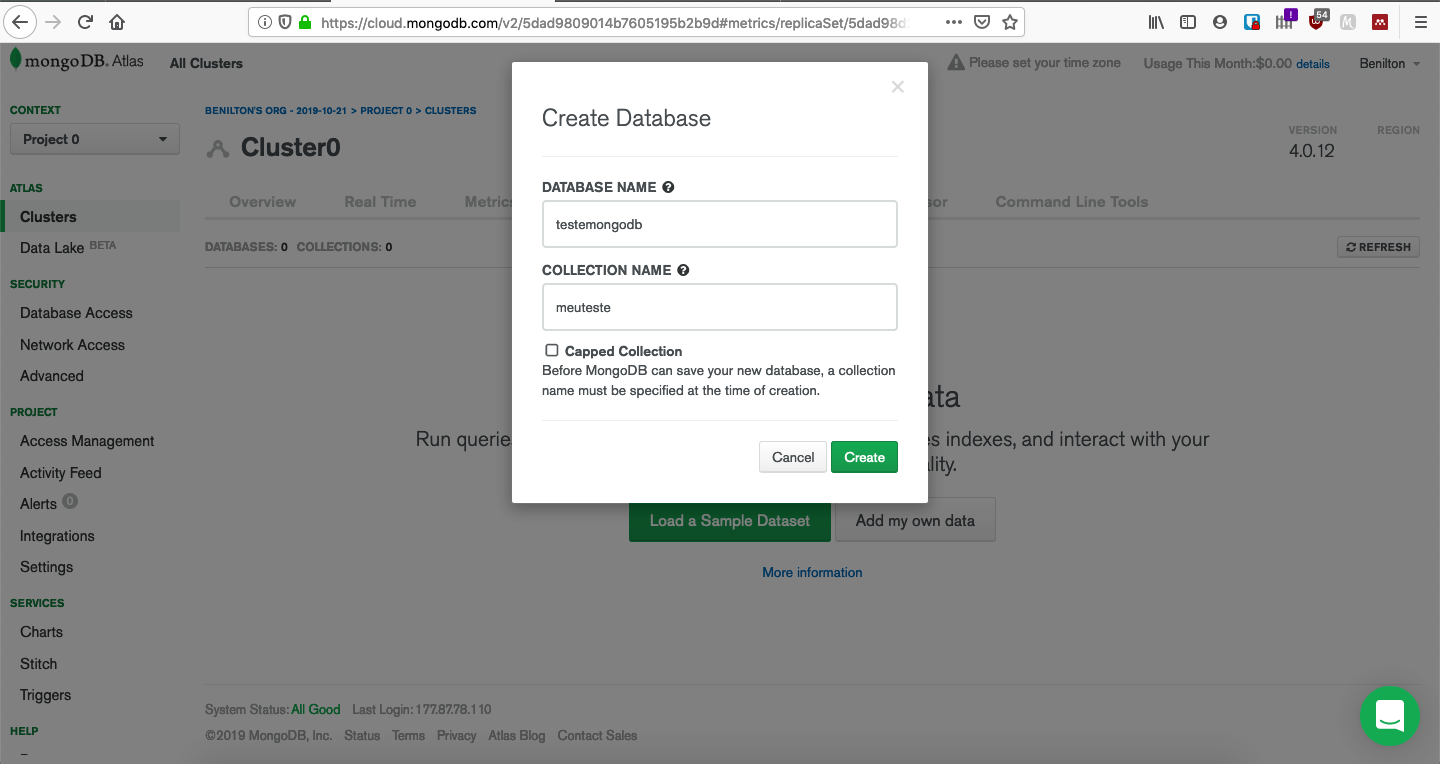Click the Database Name help icon
The image size is (1440, 764).
click(668, 187)
